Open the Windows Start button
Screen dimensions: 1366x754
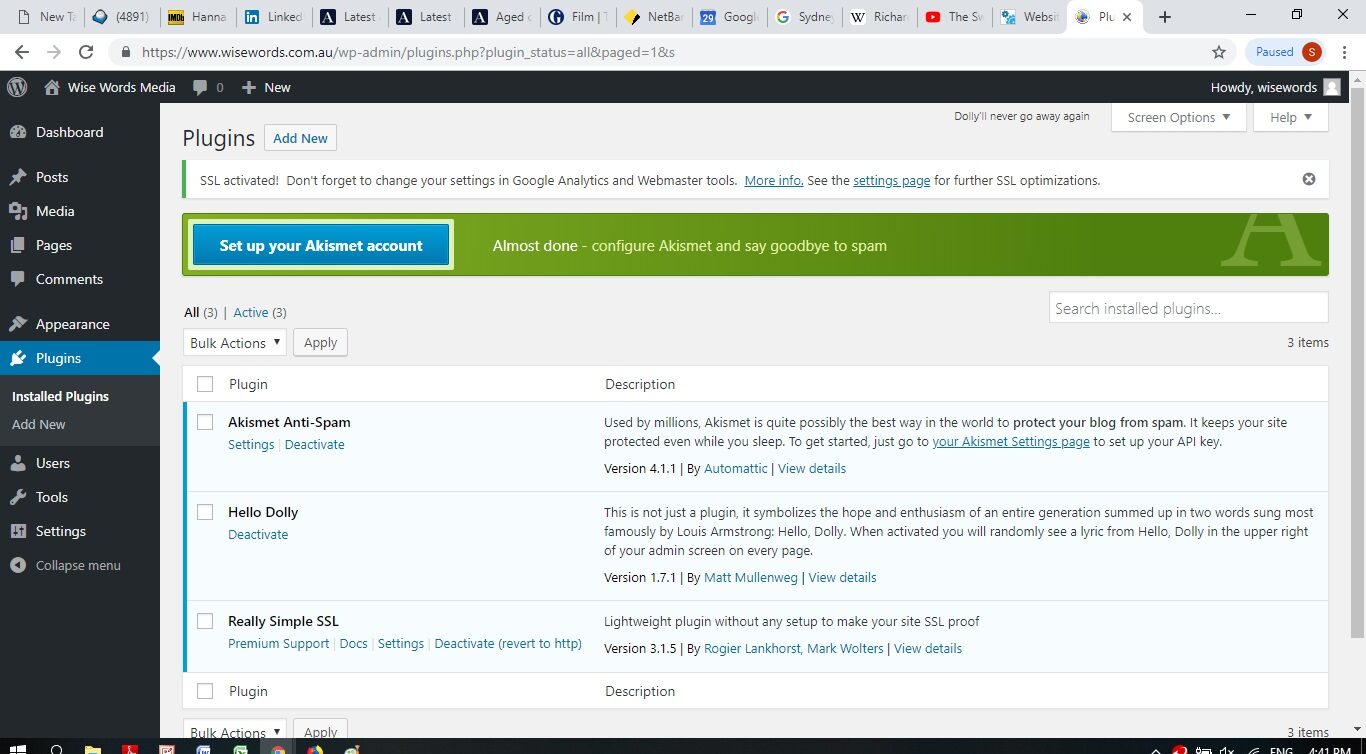pos(18,748)
